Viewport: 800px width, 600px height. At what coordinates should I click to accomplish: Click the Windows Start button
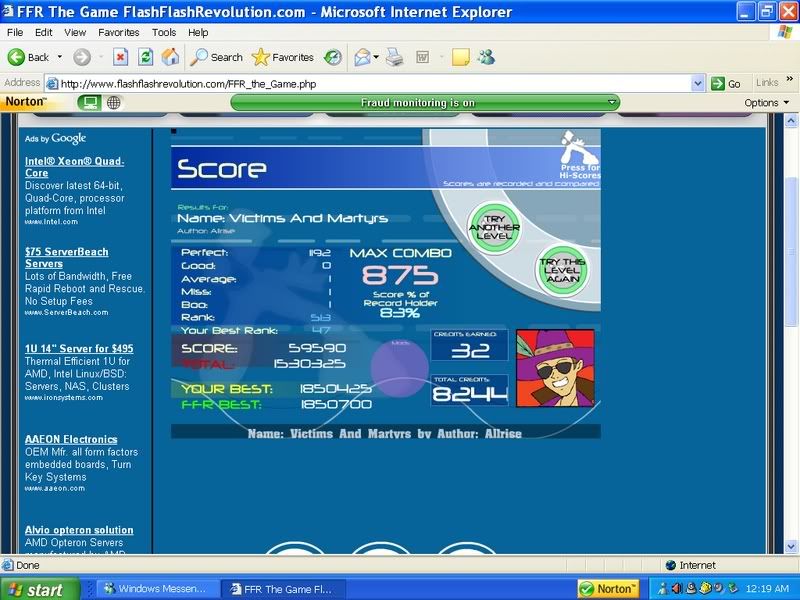click(35, 589)
